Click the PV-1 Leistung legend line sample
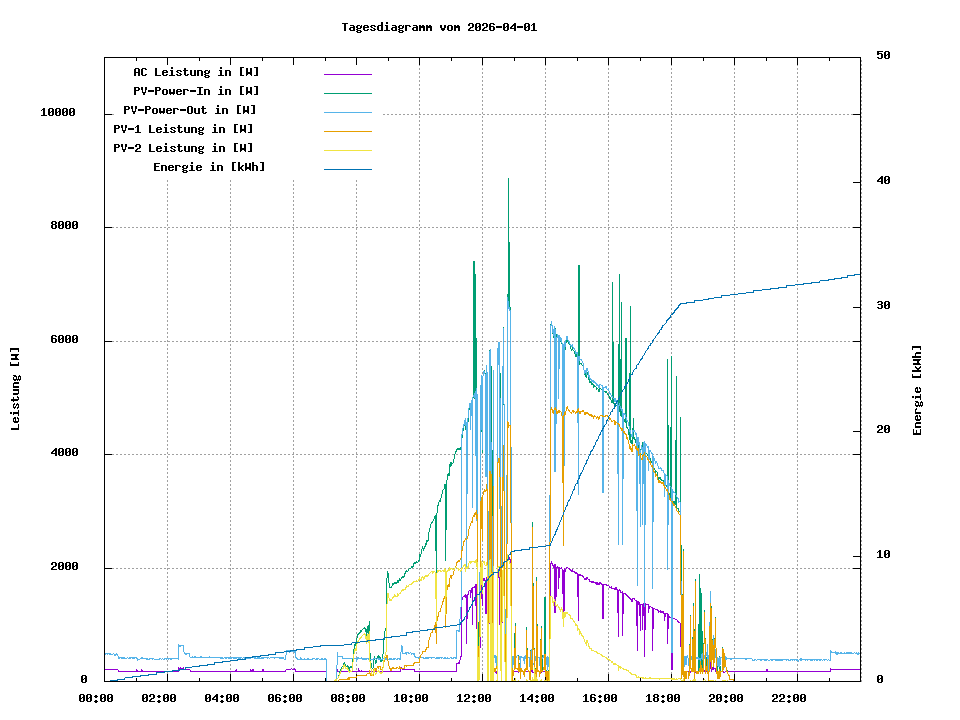 pyautogui.click(x=347, y=131)
